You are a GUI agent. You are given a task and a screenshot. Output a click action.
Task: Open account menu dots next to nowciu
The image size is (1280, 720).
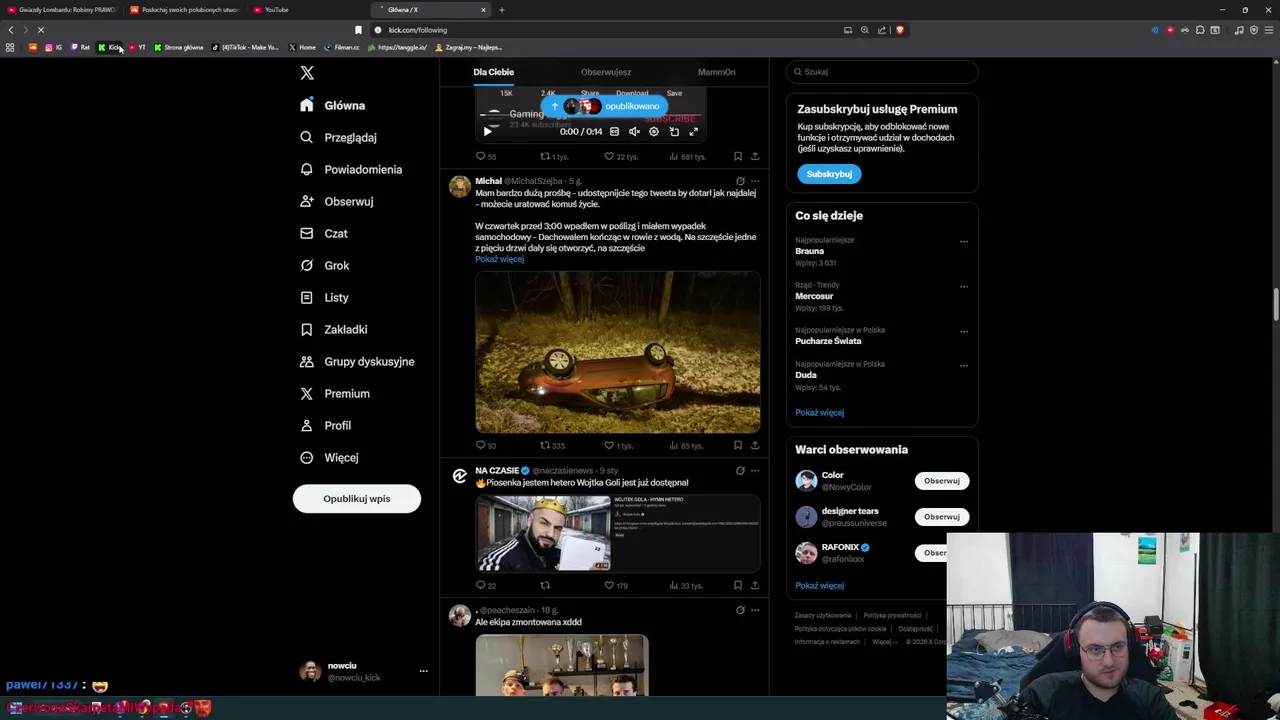pyautogui.click(x=423, y=671)
